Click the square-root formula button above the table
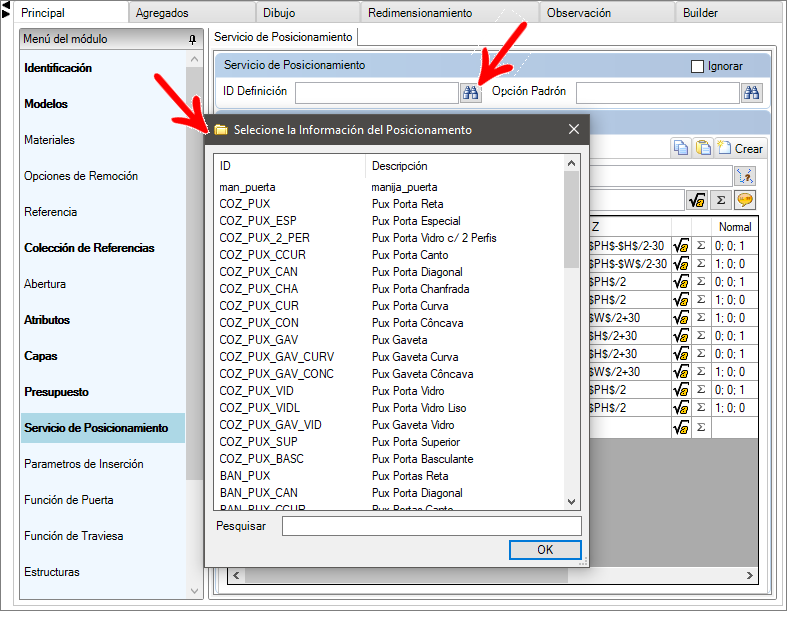 698,200
